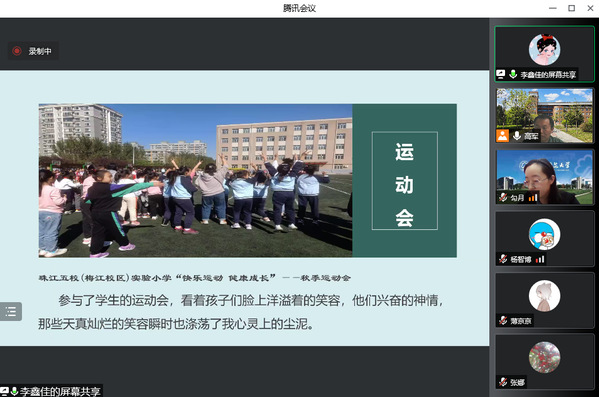599x397 pixels.
Task: Click the orange person icon on 高军's tile
Action: (x=502, y=136)
